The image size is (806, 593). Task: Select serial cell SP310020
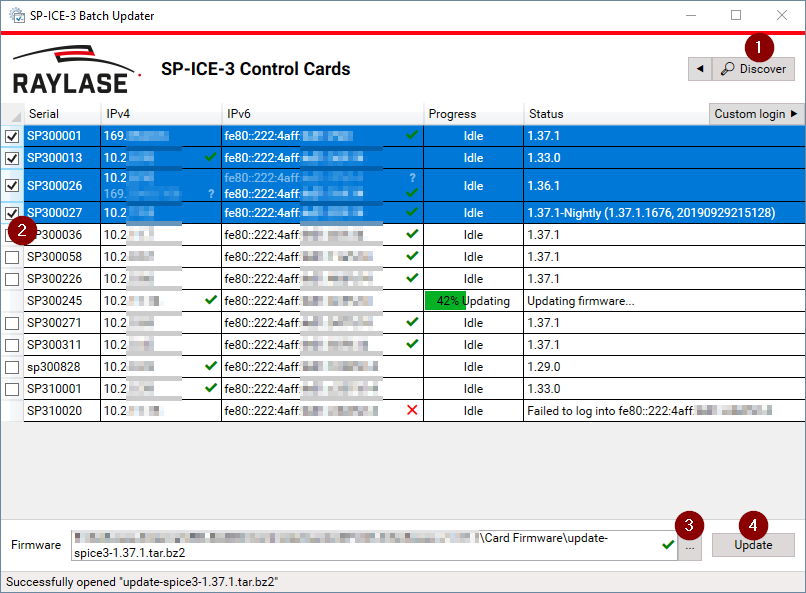(x=62, y=411)
